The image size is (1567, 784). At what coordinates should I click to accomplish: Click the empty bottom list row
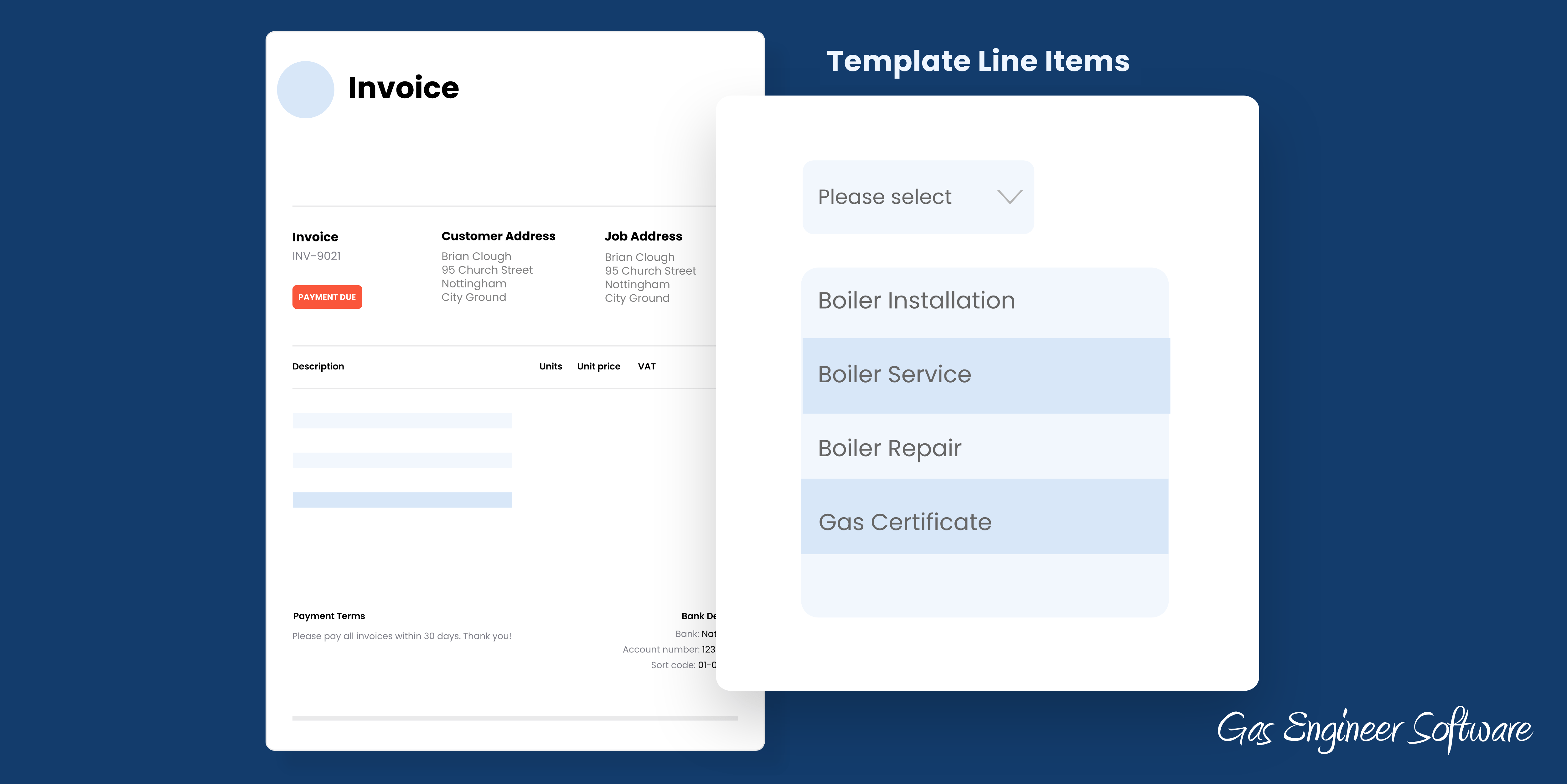coord(984,585)
